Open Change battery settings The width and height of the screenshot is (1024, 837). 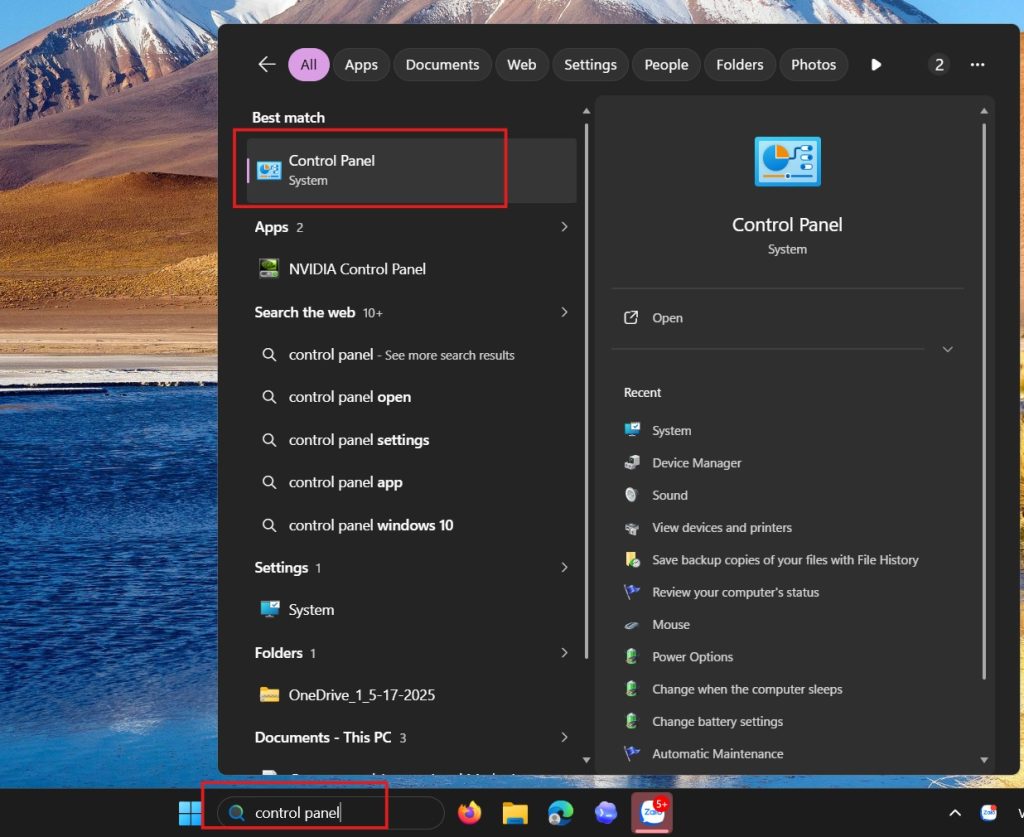point(717,721)
